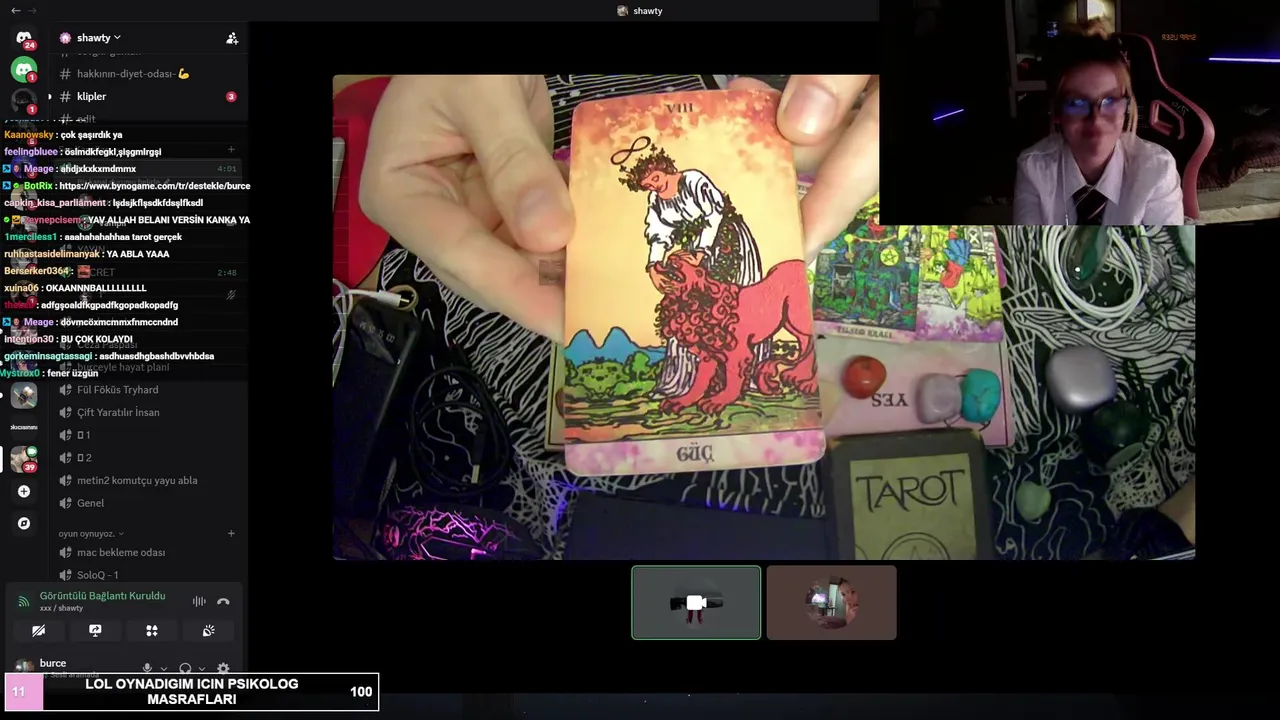Open headphone output options chevron
This screenshot has width=1280, height=720.
coord(201,668)
